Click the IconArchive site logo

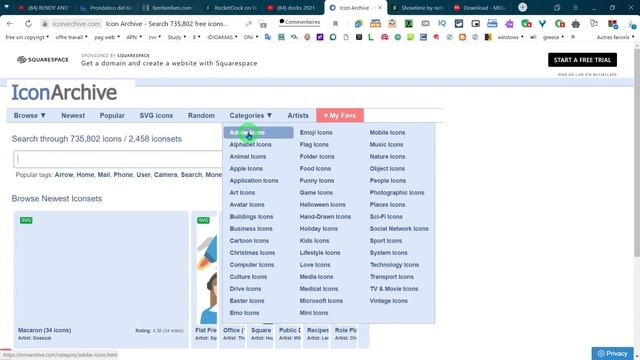pyautogui.click(x=64, y=92)
